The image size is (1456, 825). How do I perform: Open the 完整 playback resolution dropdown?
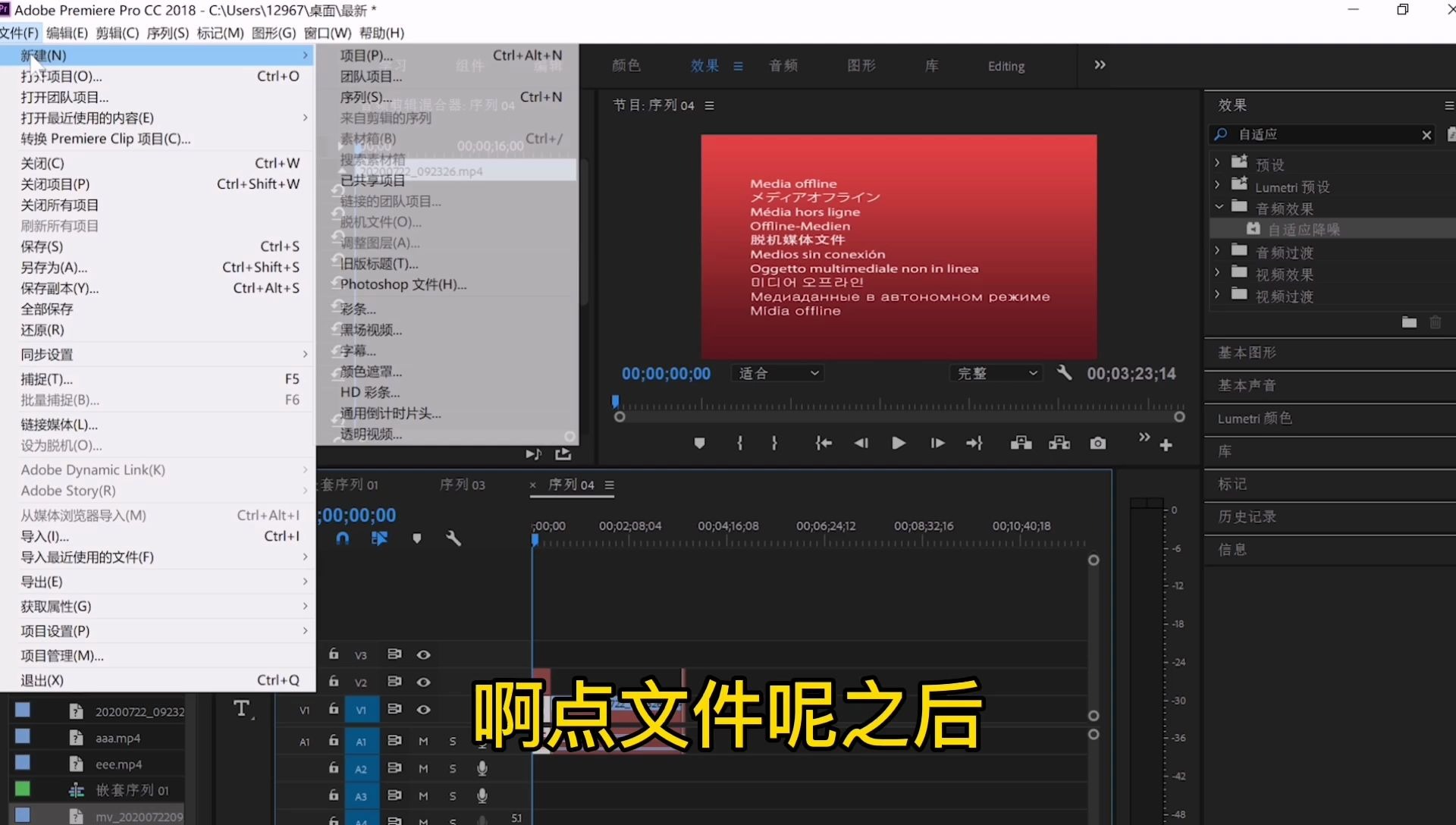coord(996,373)
